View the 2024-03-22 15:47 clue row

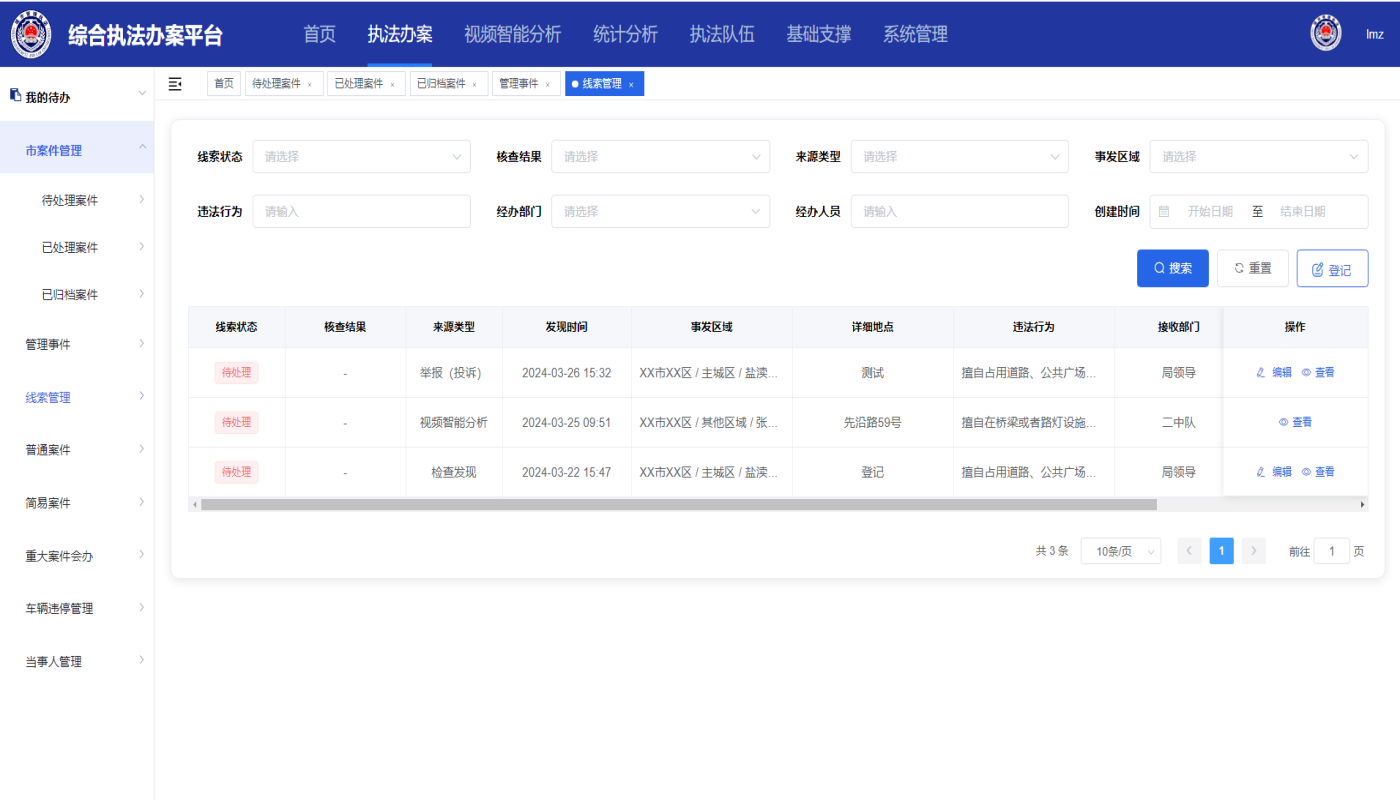click(x=1318, y=472)
